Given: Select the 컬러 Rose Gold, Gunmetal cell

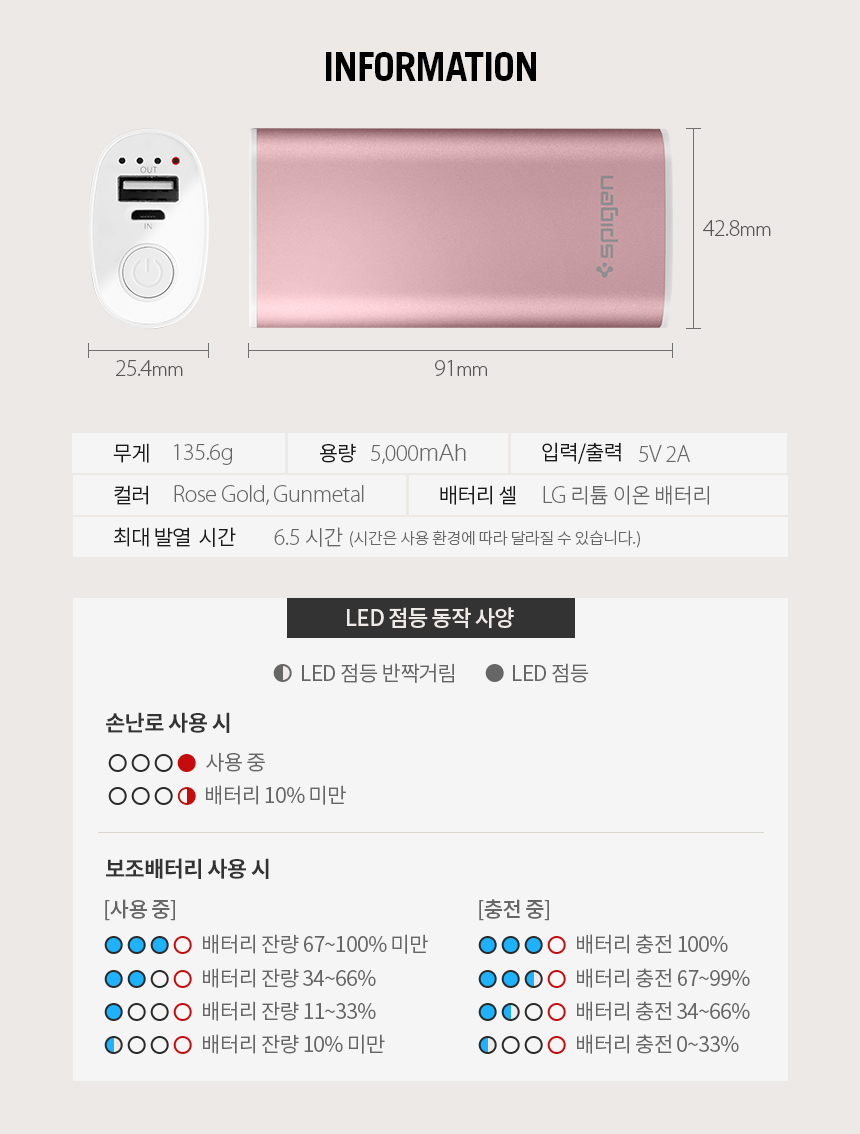Looking at the screenshot, I should (239, 495).
